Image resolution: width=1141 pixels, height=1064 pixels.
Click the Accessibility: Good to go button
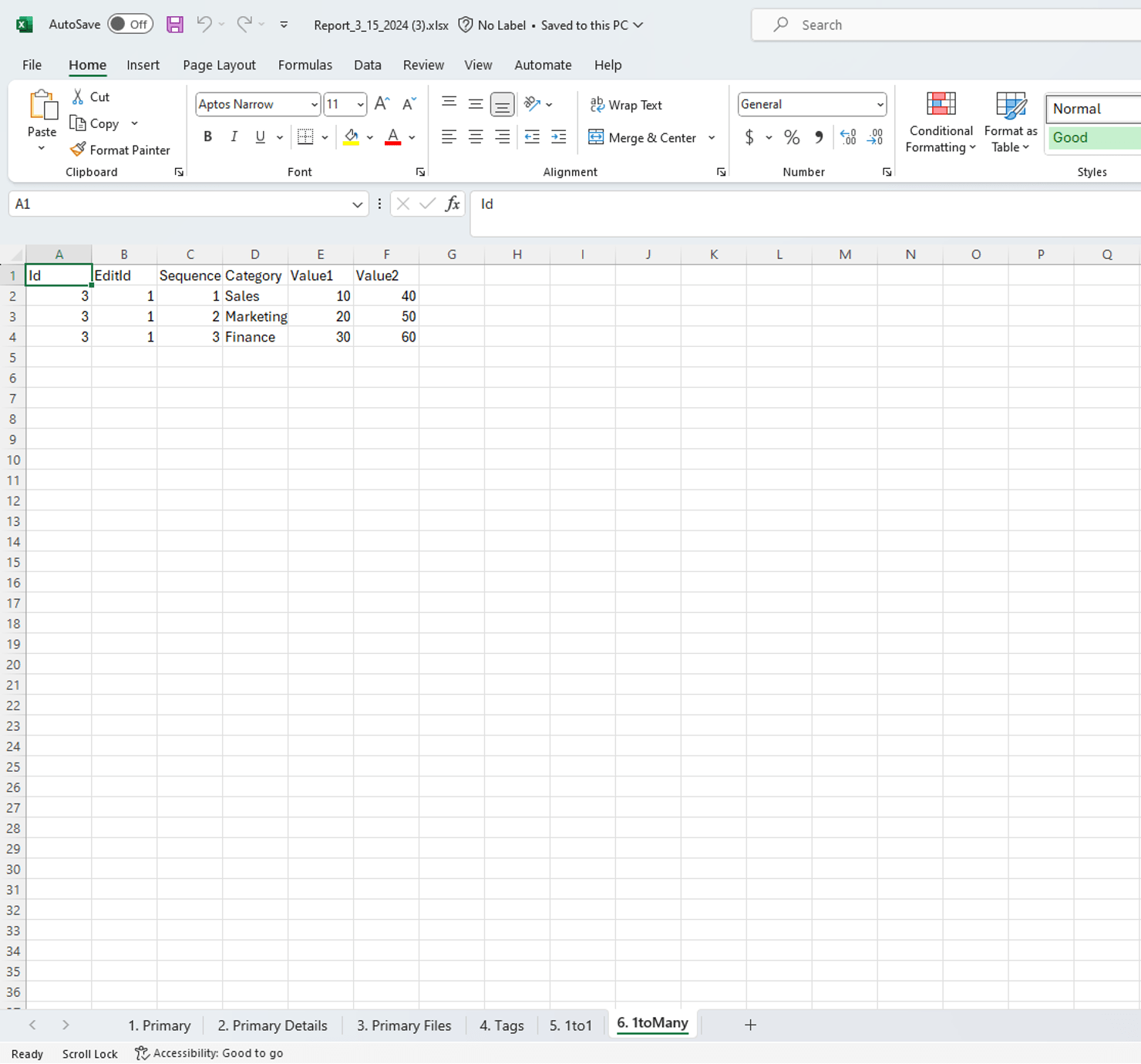tap(208, 1053)
